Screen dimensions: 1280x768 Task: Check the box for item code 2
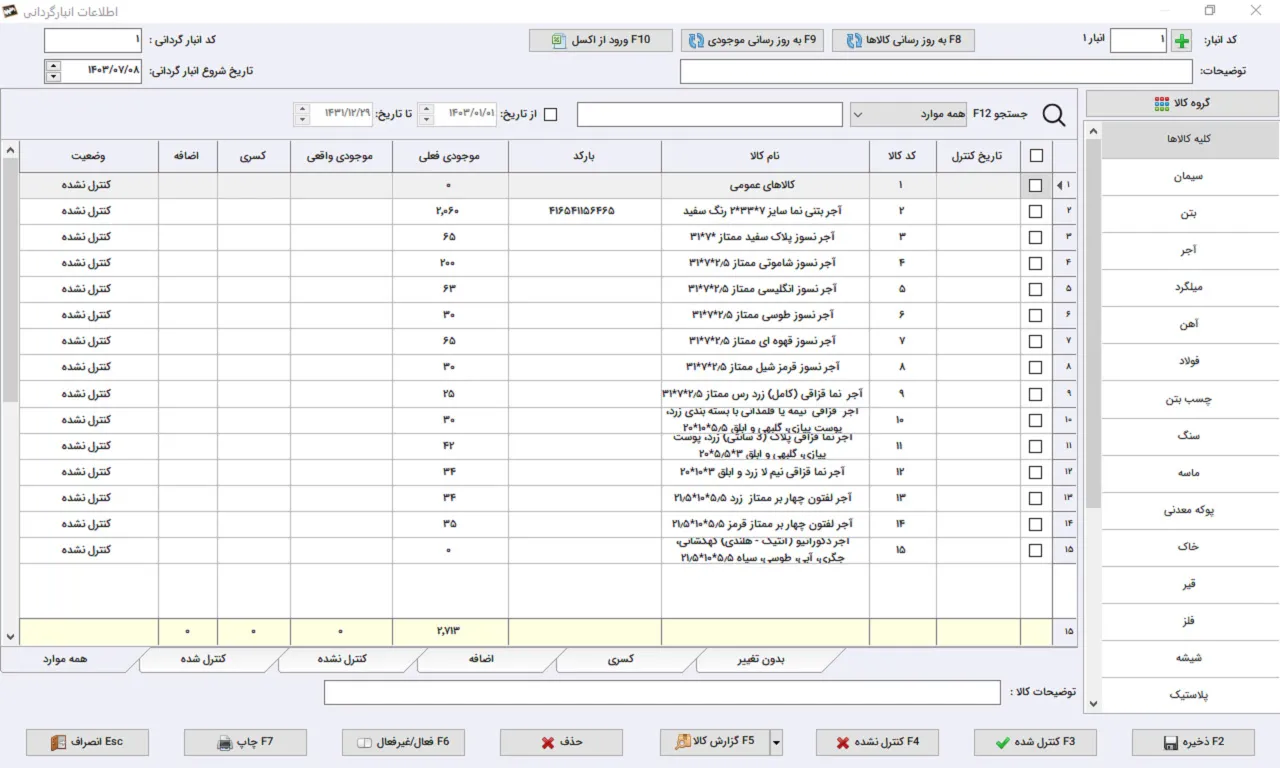tap(1035, 211)
